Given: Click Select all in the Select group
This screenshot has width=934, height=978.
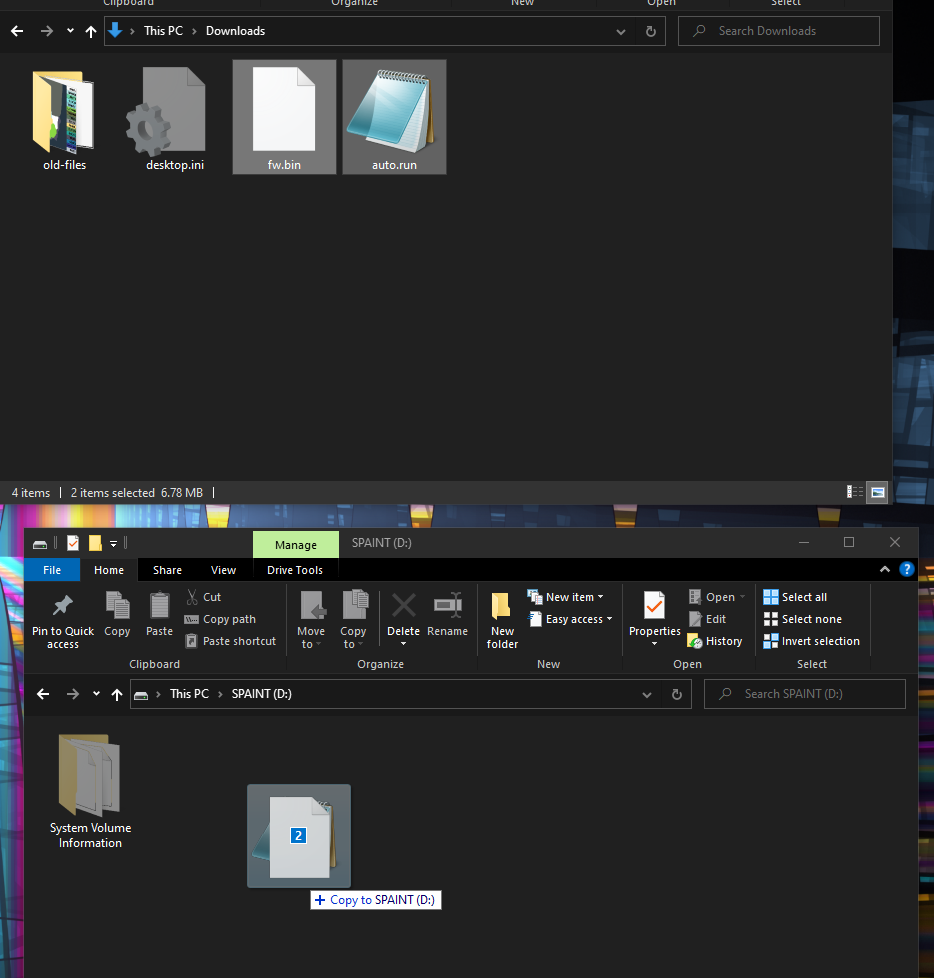Looking at the screenshot, I should click(x=795, y=597).
